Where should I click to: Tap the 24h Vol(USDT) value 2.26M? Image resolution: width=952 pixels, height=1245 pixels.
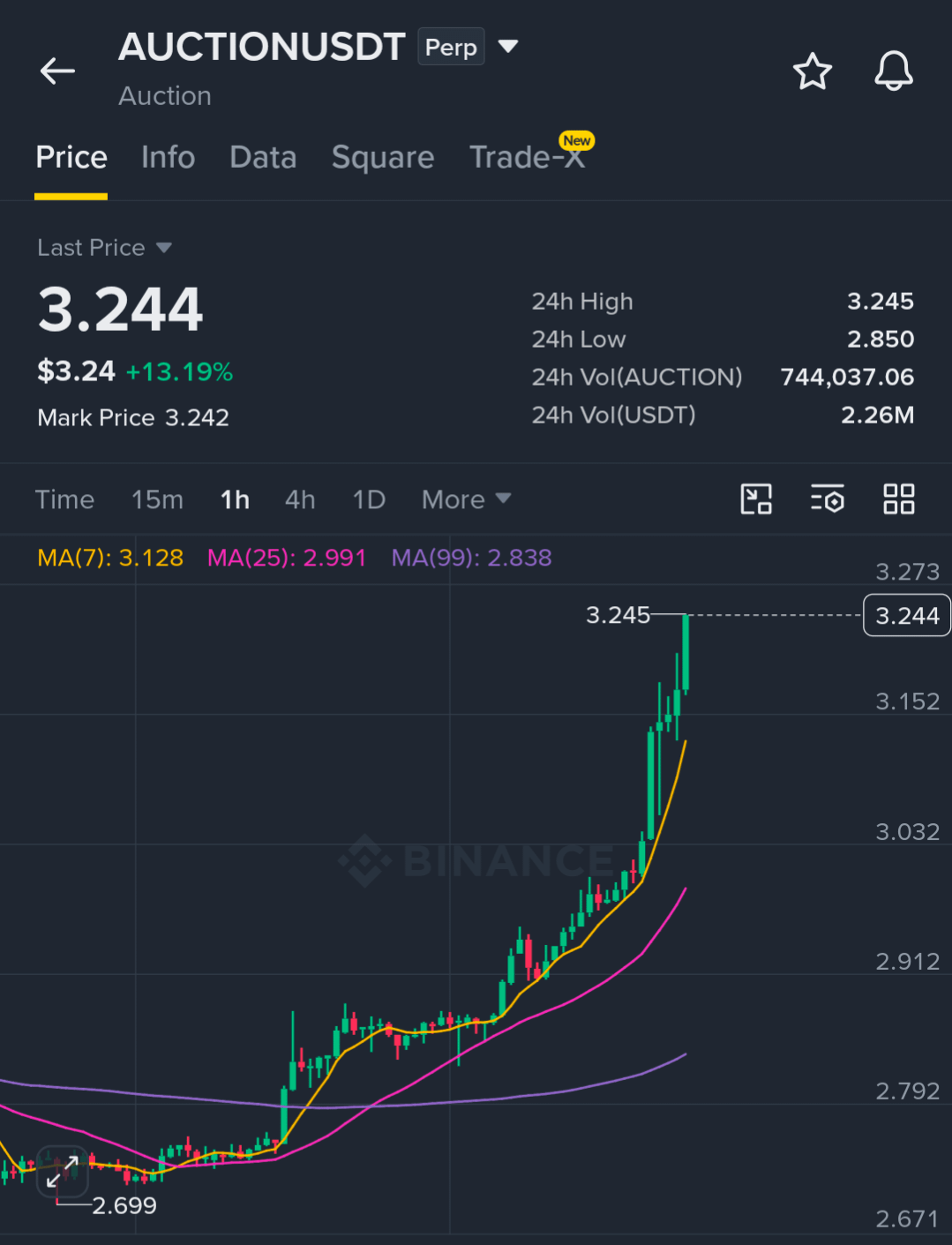pyautogui.click(x=877, y=416)
